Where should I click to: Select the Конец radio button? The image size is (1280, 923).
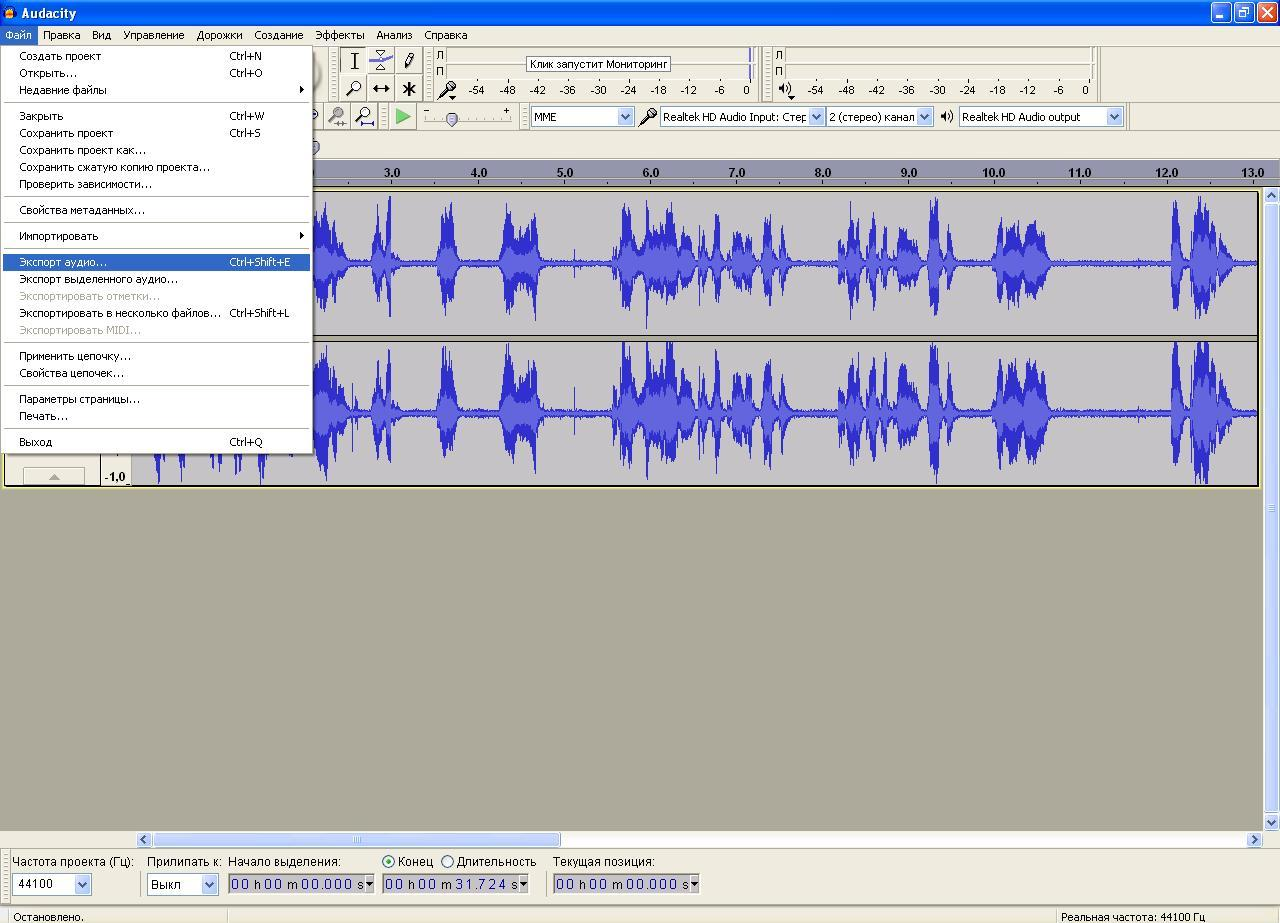pyautogui.click(x=388, y=861)
